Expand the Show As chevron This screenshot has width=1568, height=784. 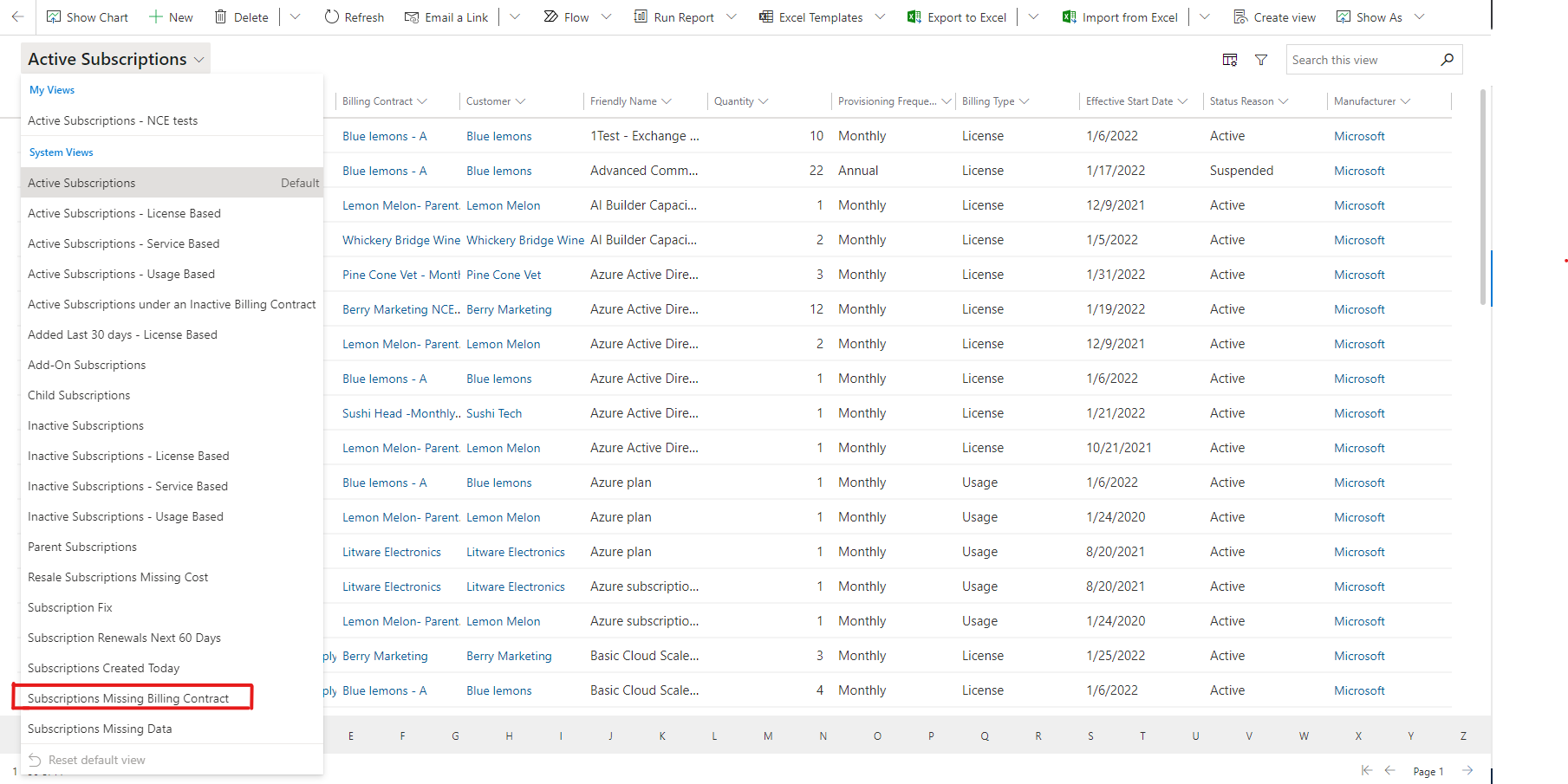(1420, 17)
